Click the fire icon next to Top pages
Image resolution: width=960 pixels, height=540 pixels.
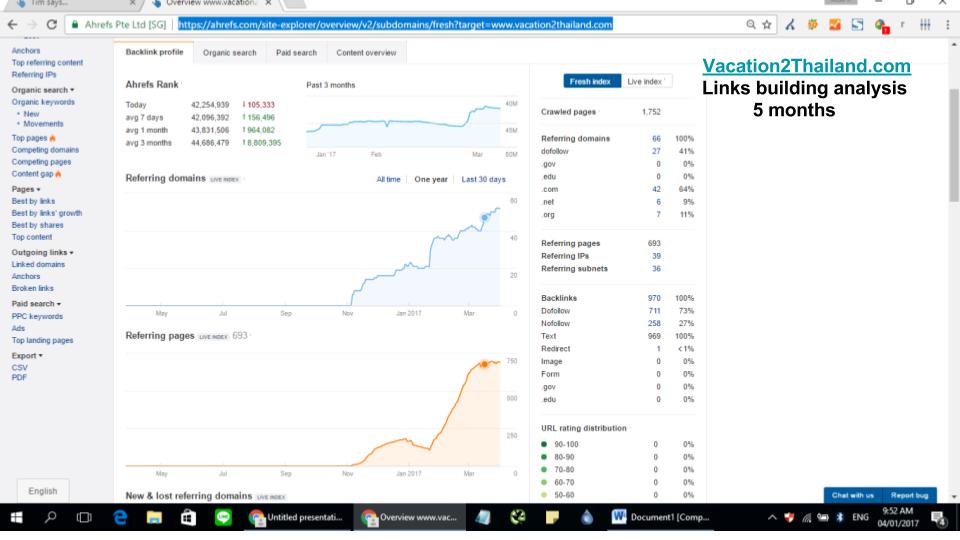pyautogui.click(x=53, y=138)
